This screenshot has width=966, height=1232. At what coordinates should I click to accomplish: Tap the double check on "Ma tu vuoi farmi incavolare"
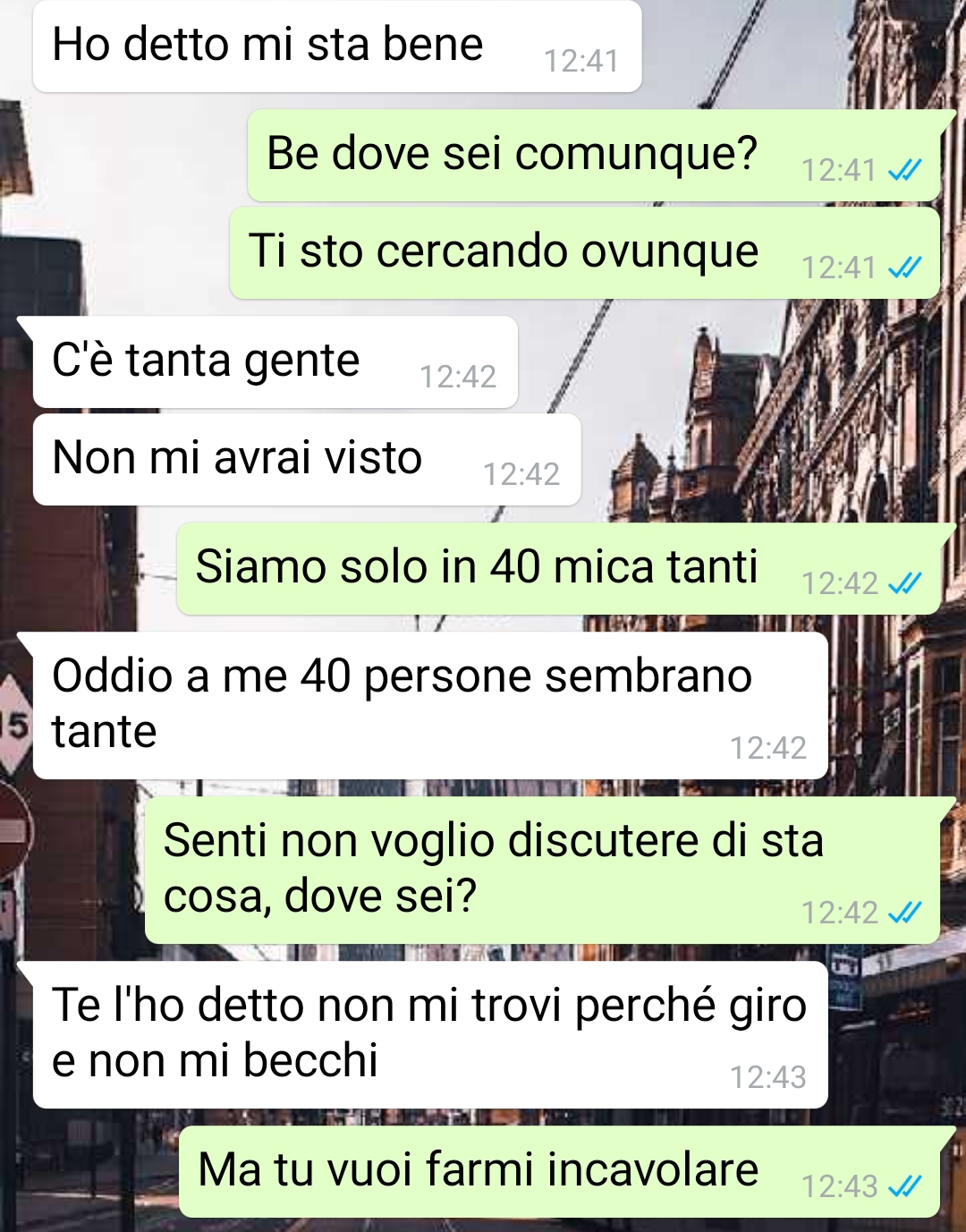point(904,1186)
